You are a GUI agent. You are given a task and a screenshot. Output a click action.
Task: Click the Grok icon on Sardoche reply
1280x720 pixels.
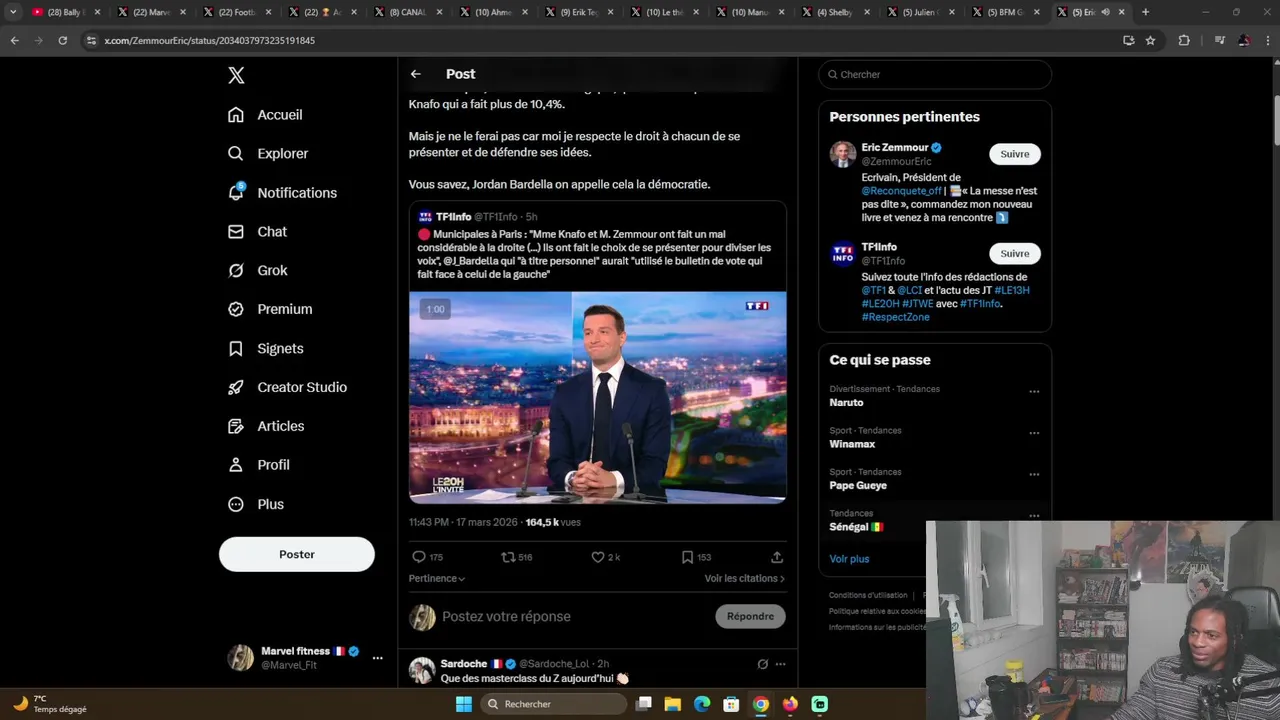pos(762,664)
